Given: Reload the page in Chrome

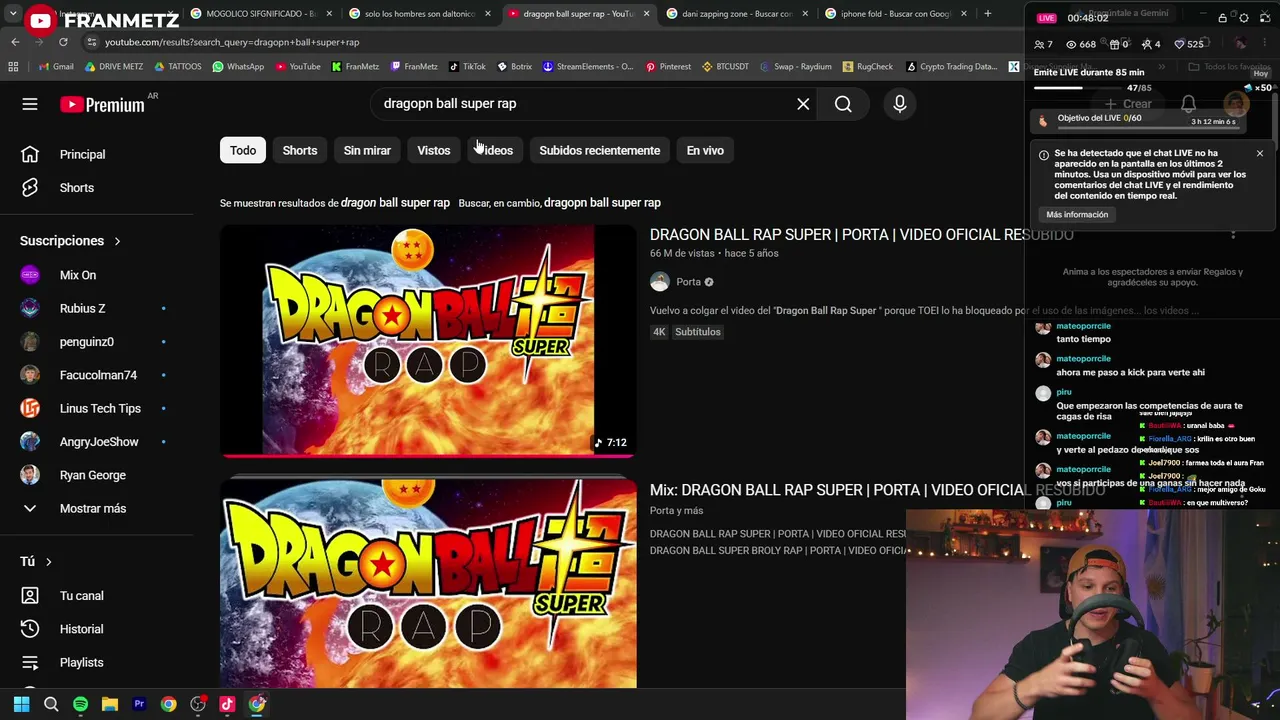Looking at the screenshot, I should pos(63,42).
